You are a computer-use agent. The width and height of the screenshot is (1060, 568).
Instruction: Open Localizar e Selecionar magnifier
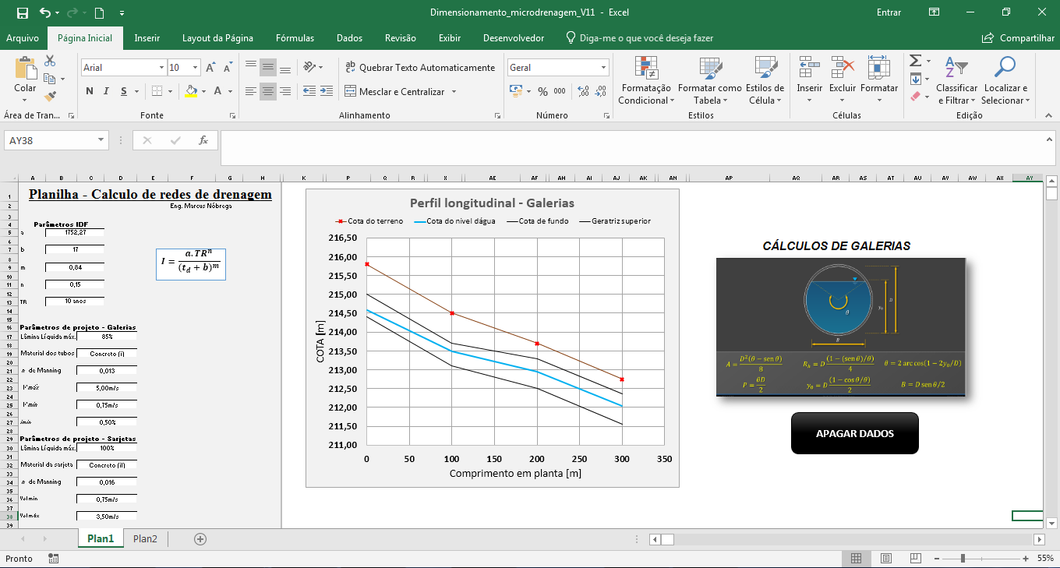(1003, 68)
